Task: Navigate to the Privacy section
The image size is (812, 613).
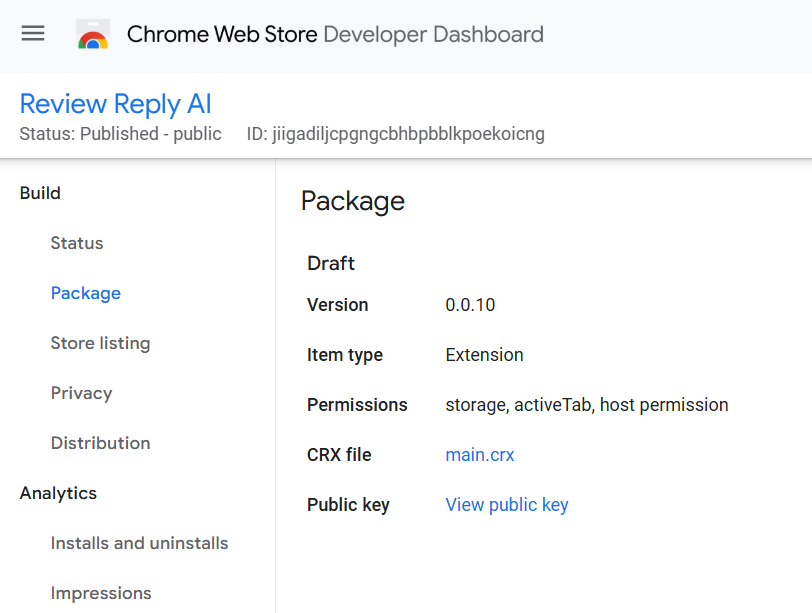Action: point(81,393)
